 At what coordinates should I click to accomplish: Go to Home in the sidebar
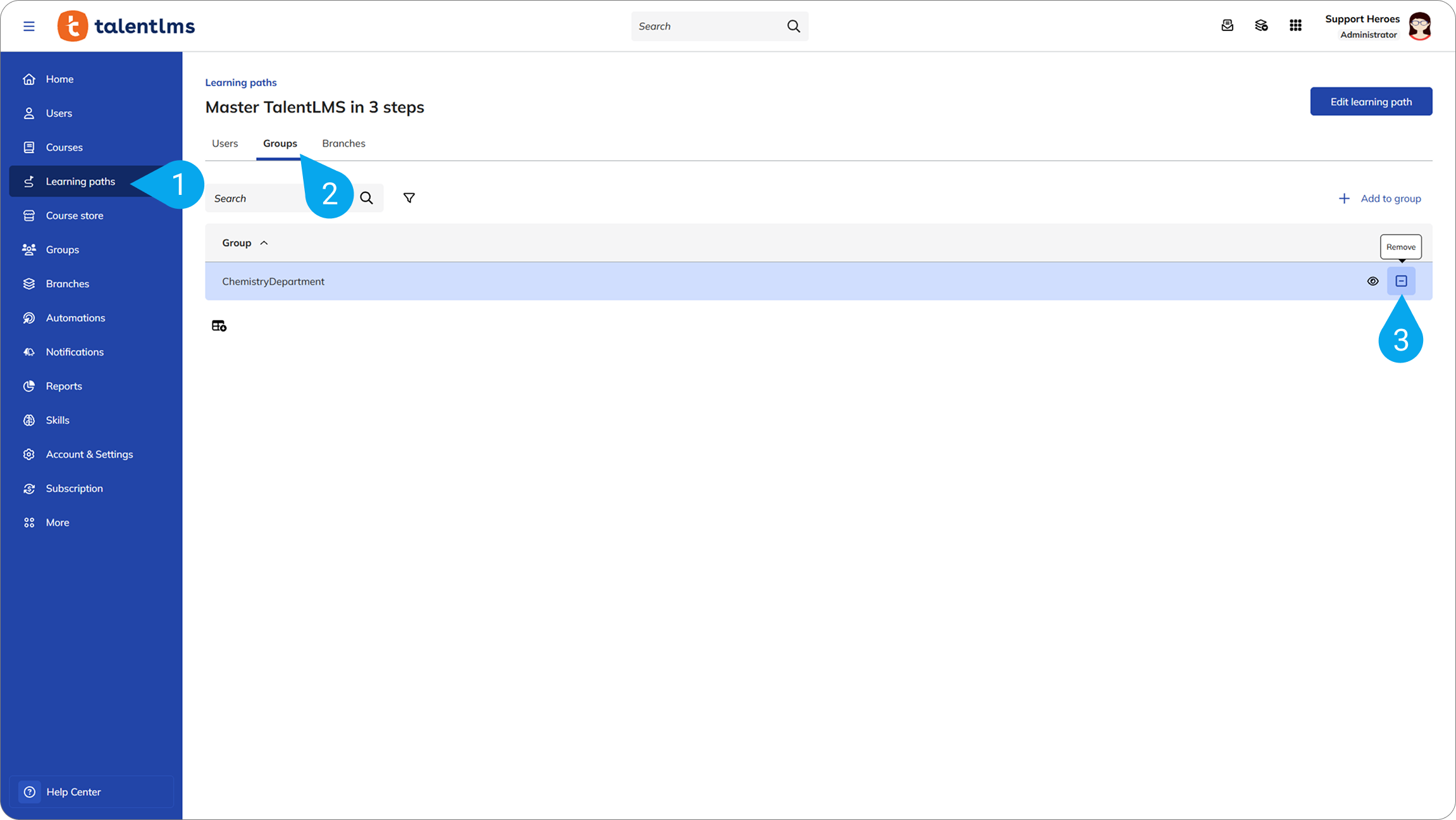tap(91, 79)
